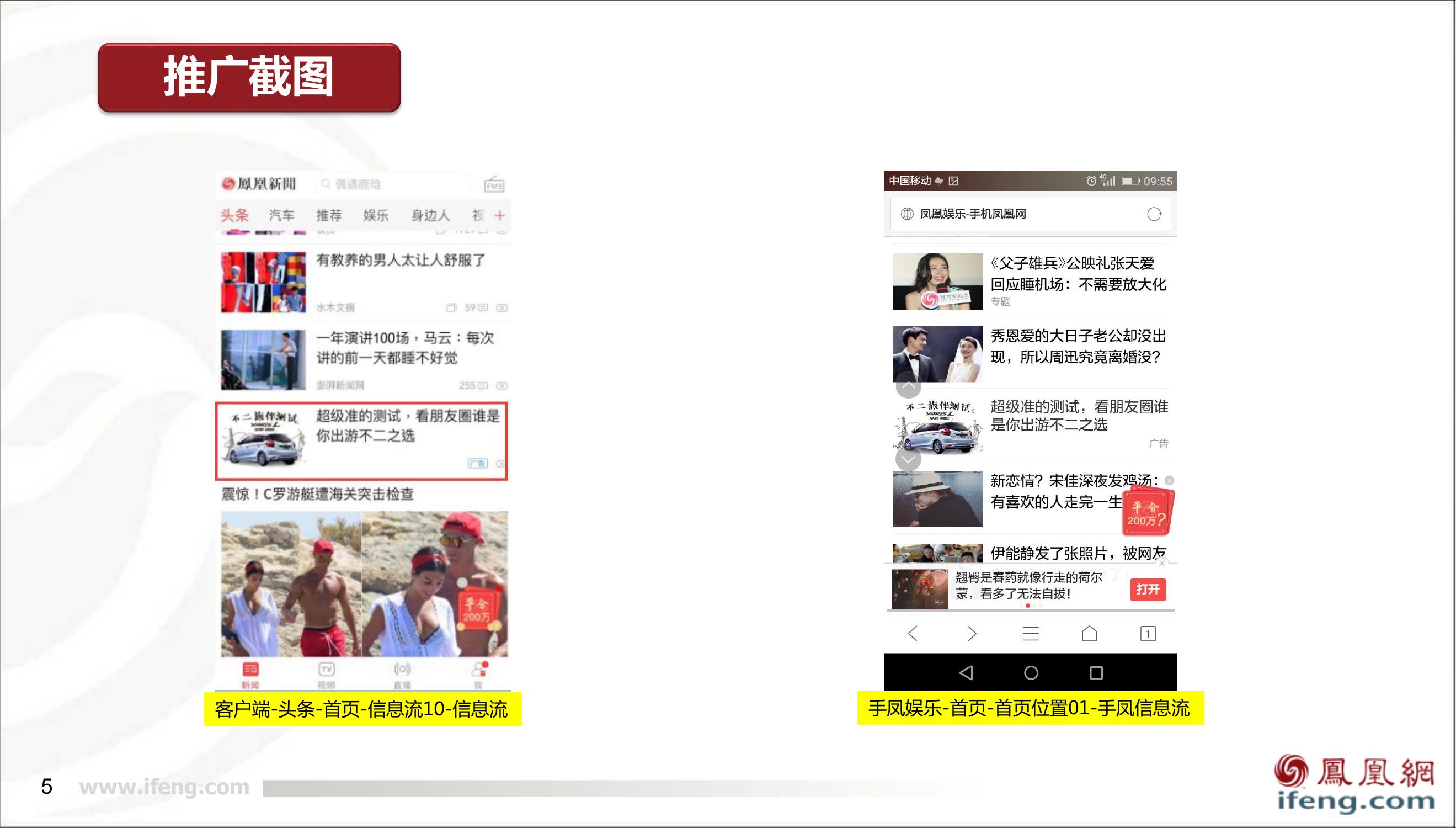Open the FM radio icon in Phoenix News
Image resolution: width=1456 pixels, height=828 pixels.
494,185
